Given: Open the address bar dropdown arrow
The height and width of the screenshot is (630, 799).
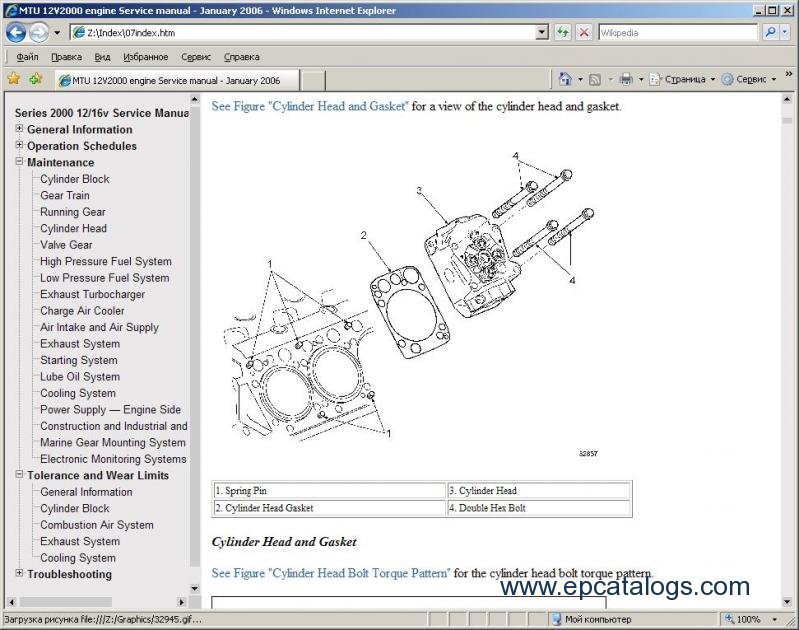Looking at the screenshot, I should (542, 32).
